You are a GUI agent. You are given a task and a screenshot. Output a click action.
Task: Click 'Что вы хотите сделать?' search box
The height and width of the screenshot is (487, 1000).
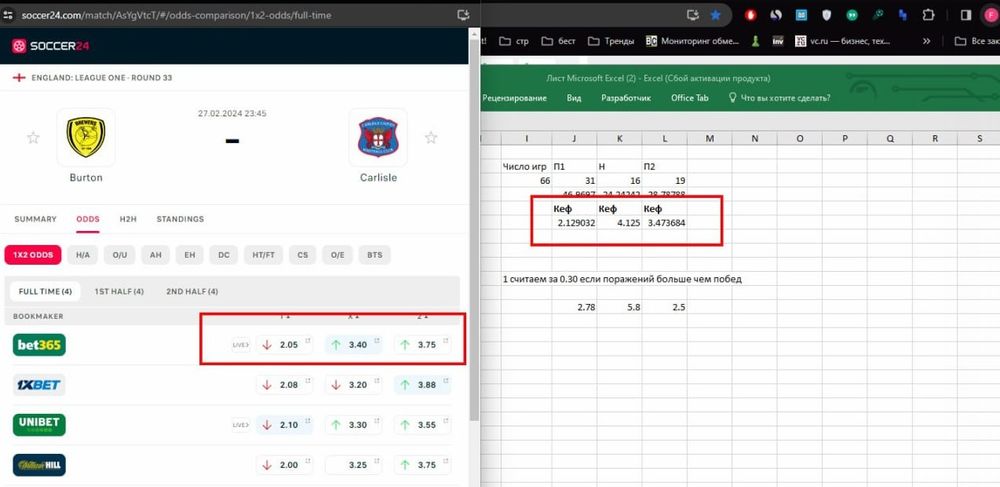coord(779,98)
